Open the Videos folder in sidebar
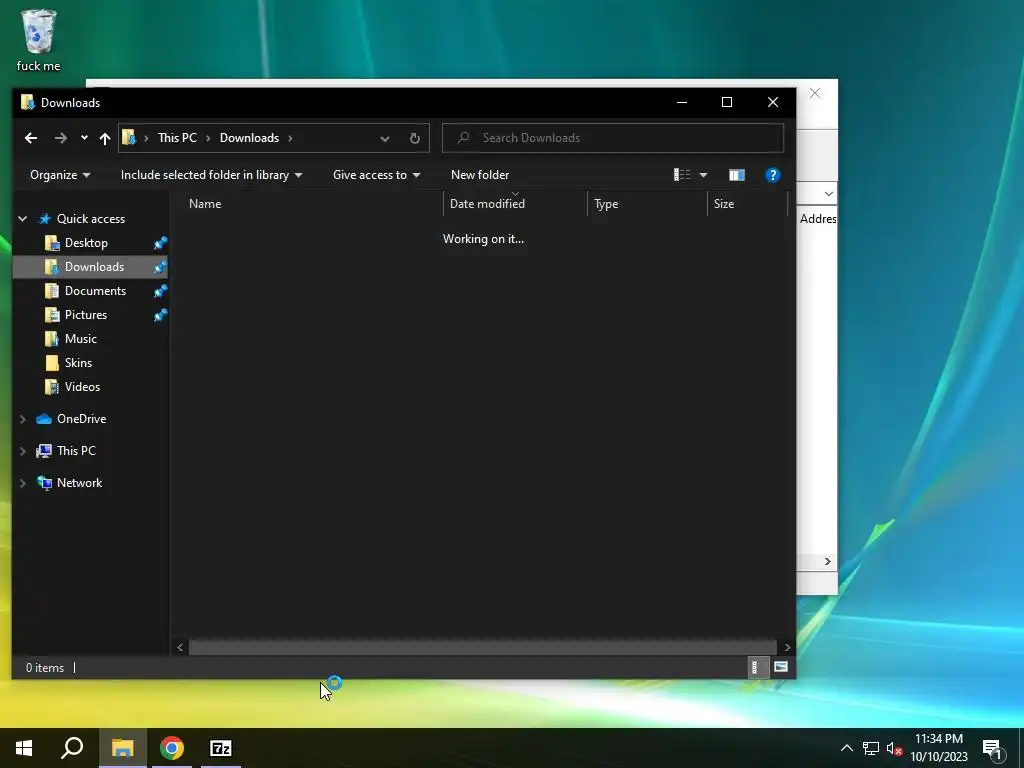Screen dimensions: 1024x768 pos(82,387)
